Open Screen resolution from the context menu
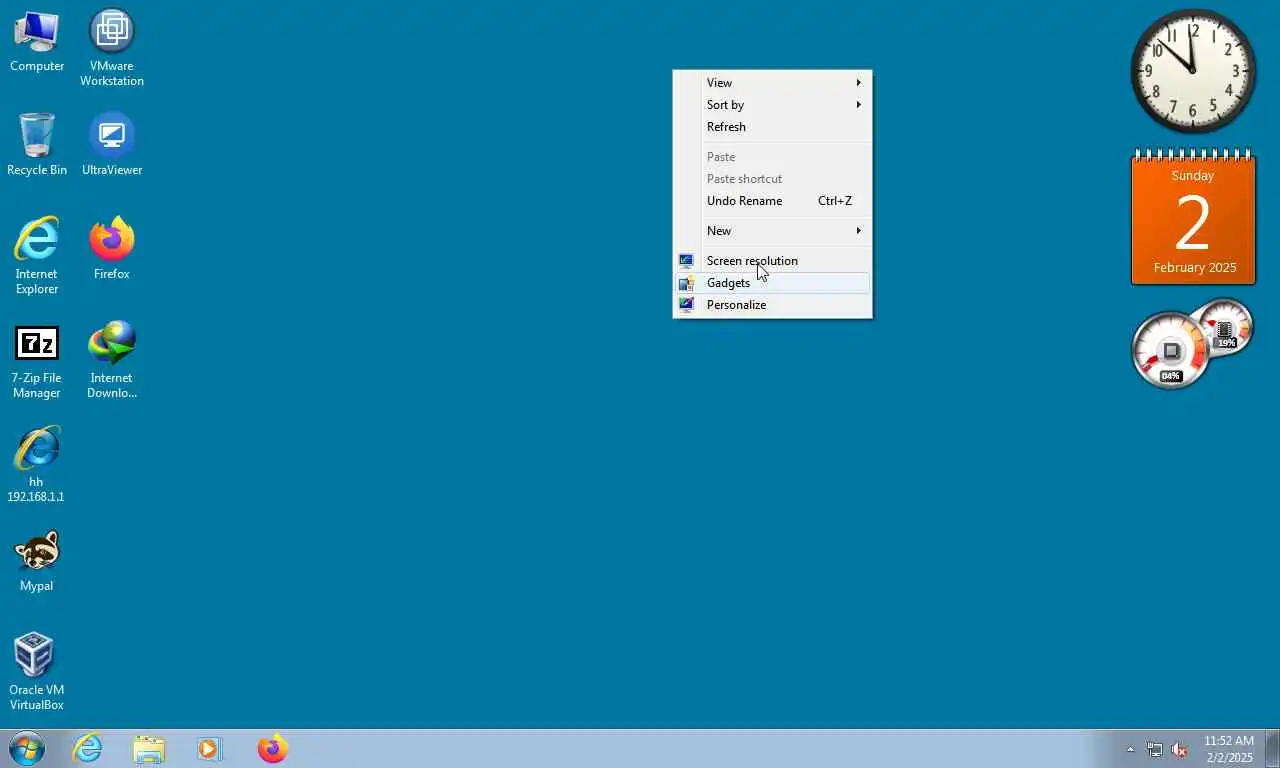The image size is (1280, 768). 772,261
